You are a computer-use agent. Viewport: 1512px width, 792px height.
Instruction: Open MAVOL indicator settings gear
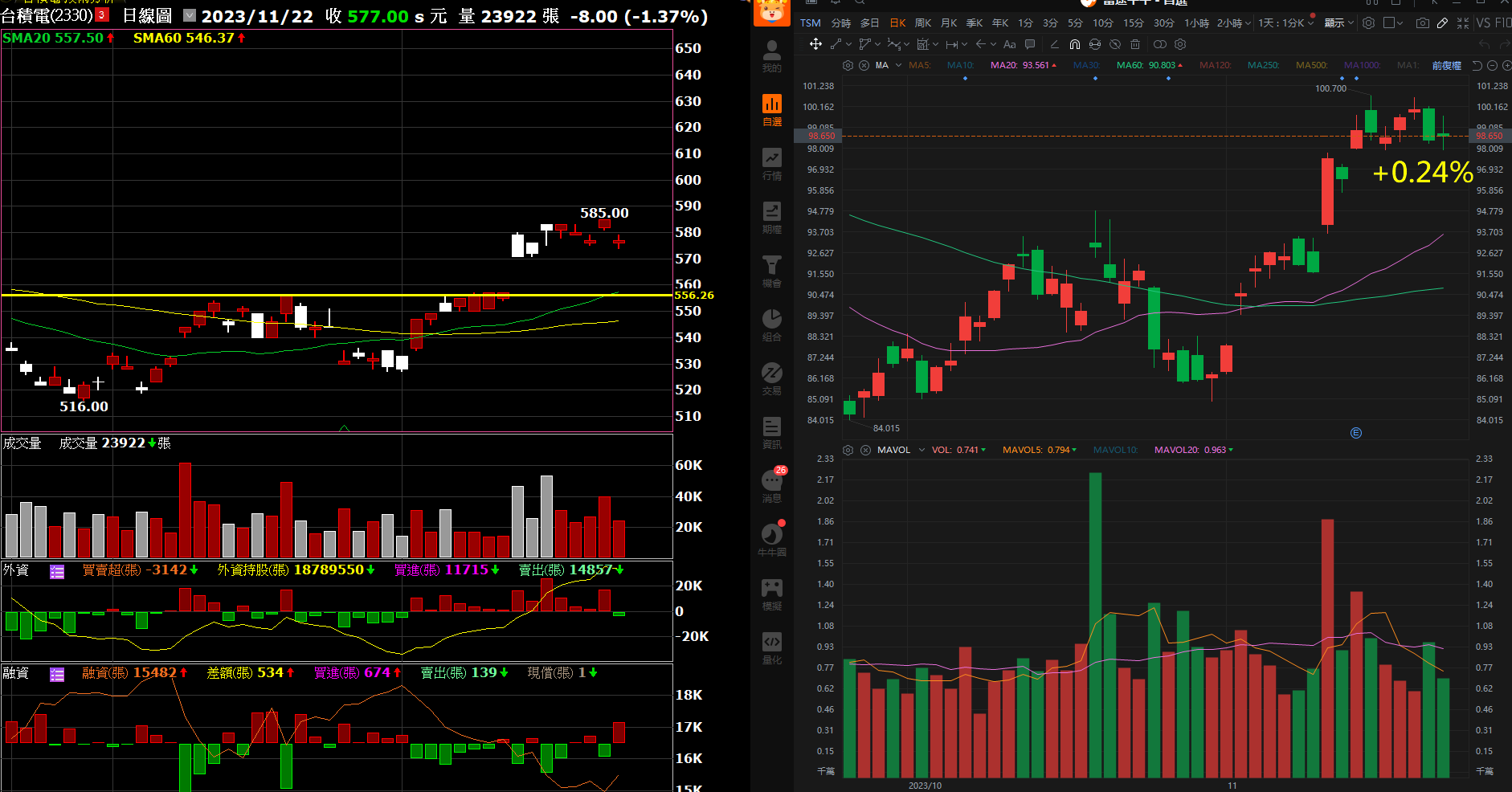click(x=848, y=450)
